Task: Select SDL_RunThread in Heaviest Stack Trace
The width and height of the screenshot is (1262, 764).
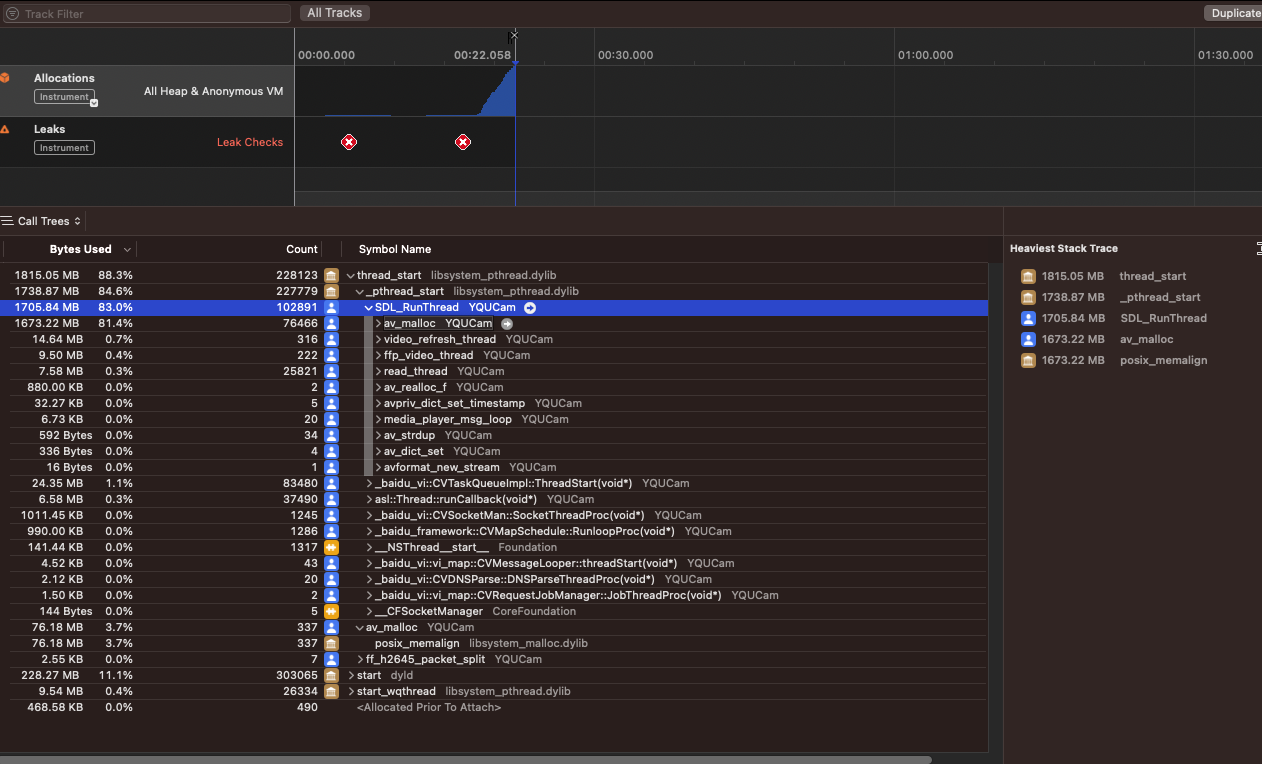Action: [x=1163, y=318]
